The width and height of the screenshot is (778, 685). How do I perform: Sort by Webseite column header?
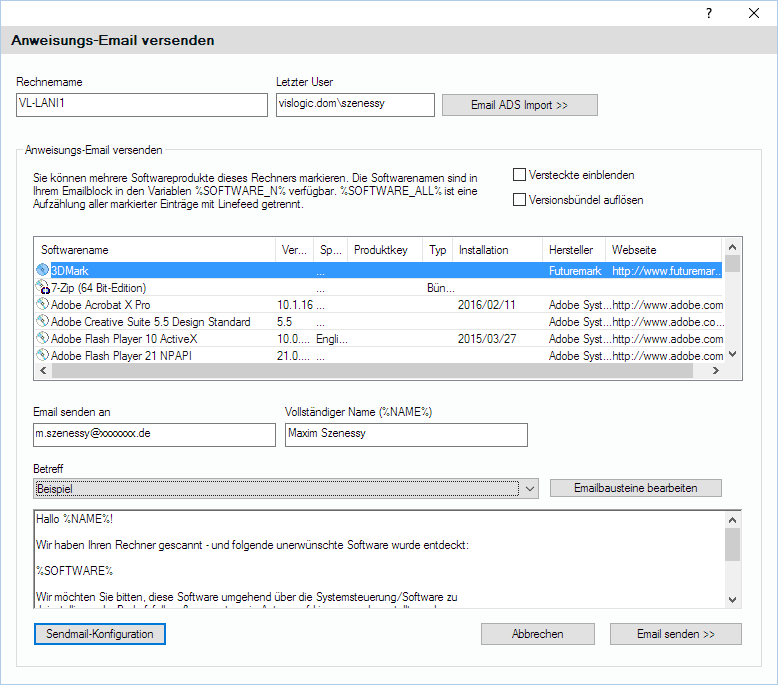(663, 249)
